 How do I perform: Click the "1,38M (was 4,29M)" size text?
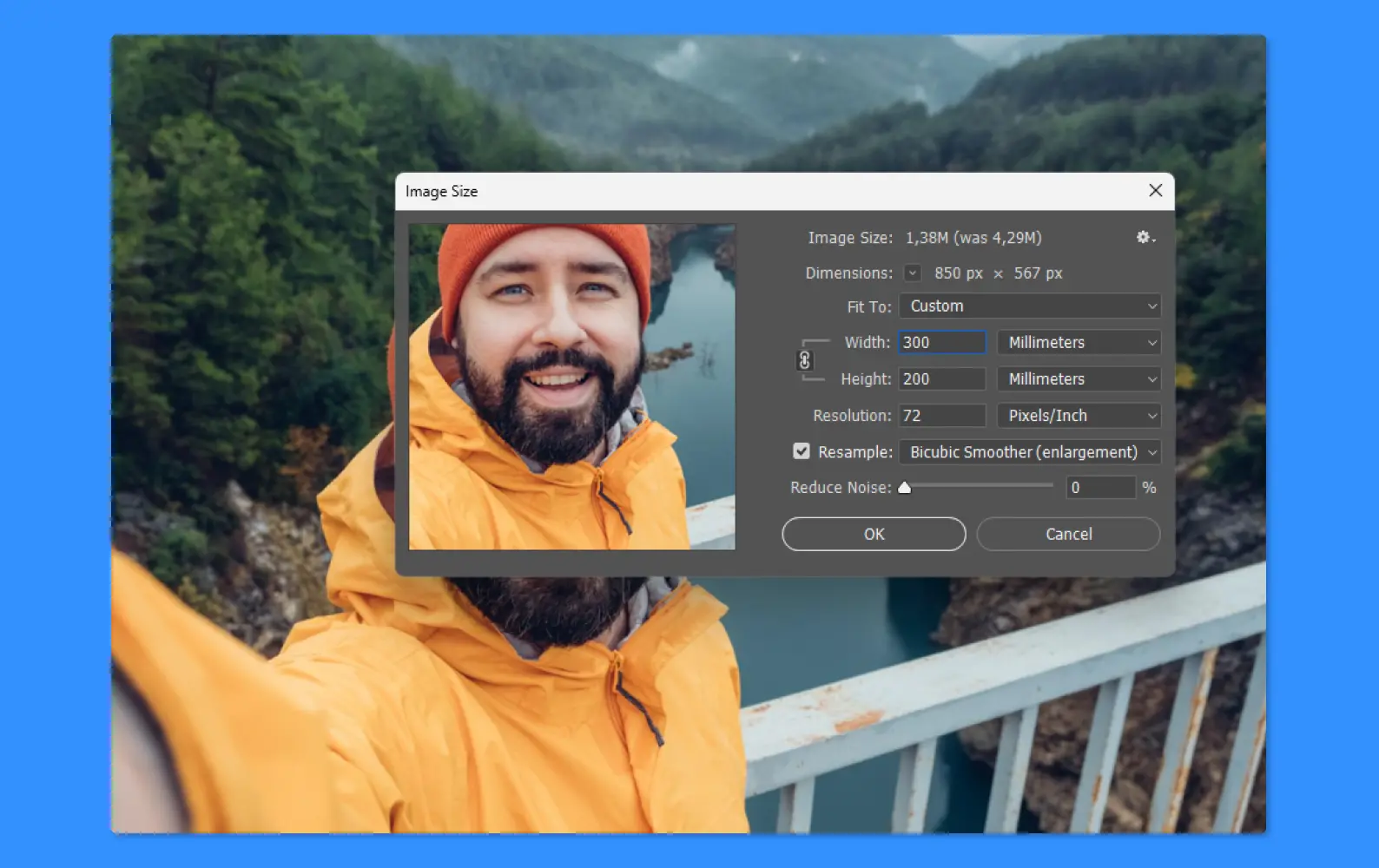[973, 238]
